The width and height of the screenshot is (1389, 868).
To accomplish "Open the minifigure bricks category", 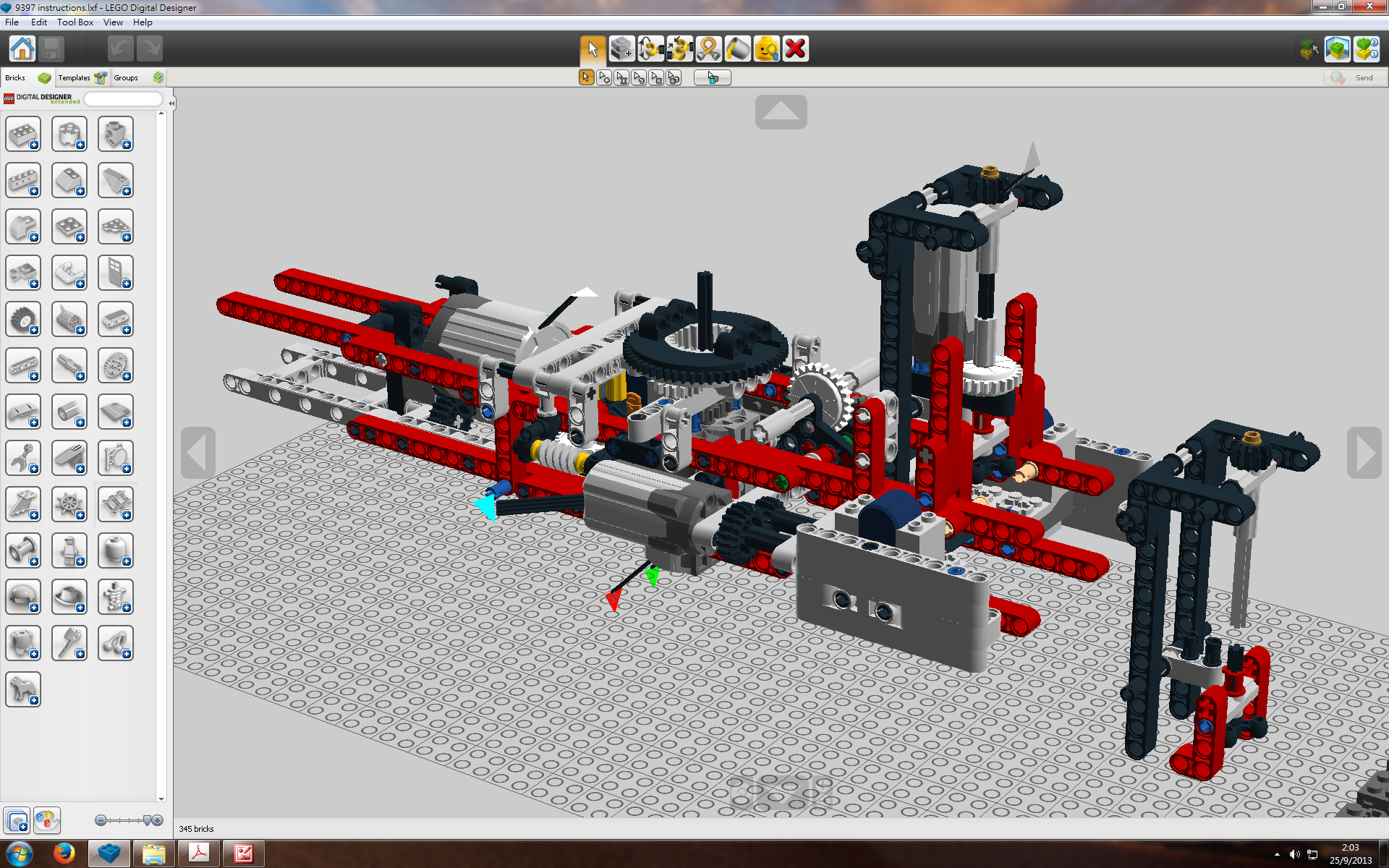I will click(x=69, y=550).
